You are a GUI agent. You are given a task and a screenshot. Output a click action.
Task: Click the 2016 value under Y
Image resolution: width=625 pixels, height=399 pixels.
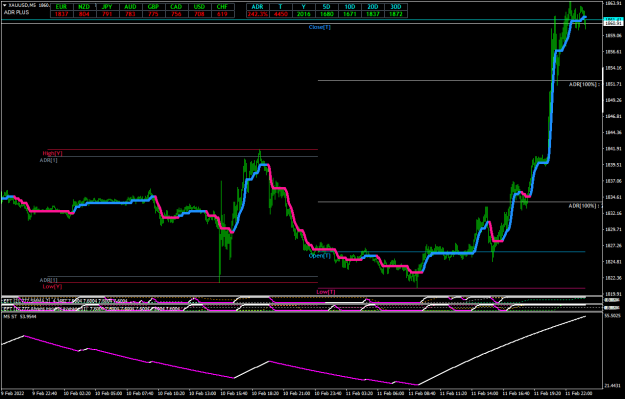tap(304, 14)
